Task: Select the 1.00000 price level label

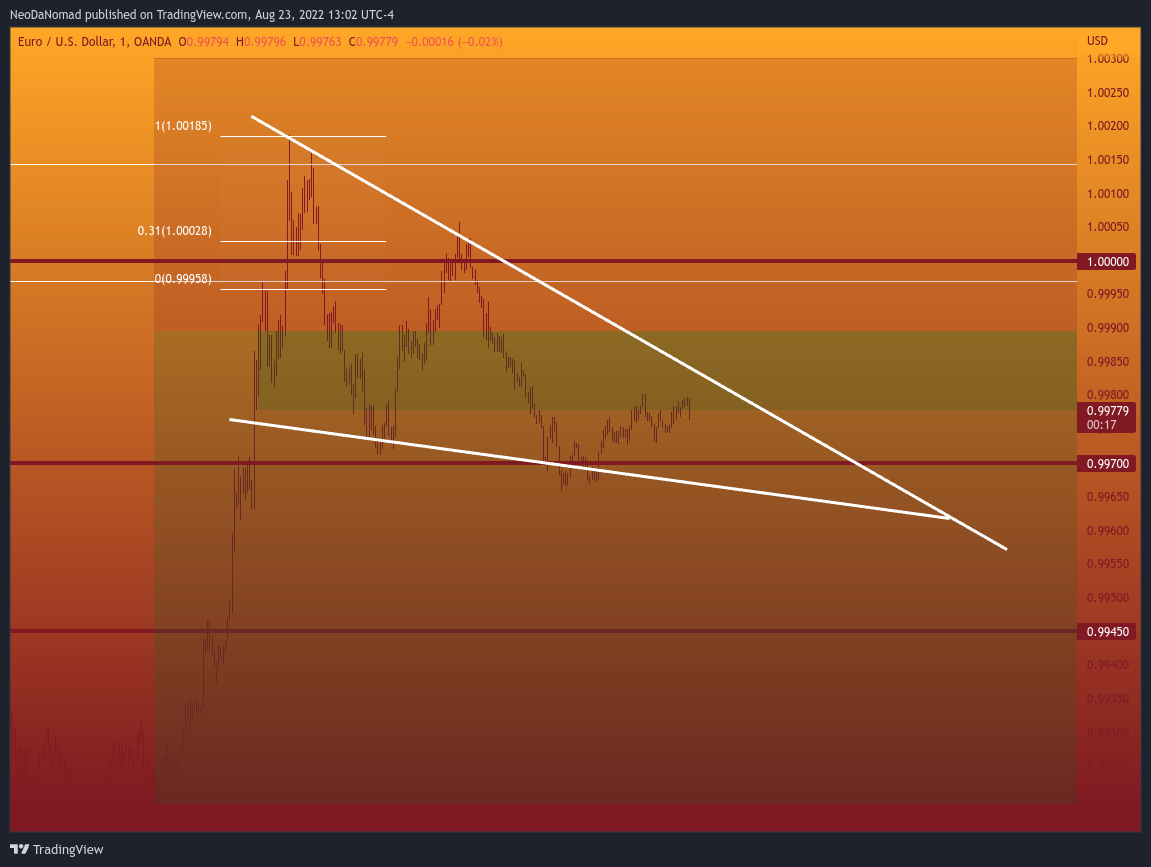Action: click(x=1107, y=261)
